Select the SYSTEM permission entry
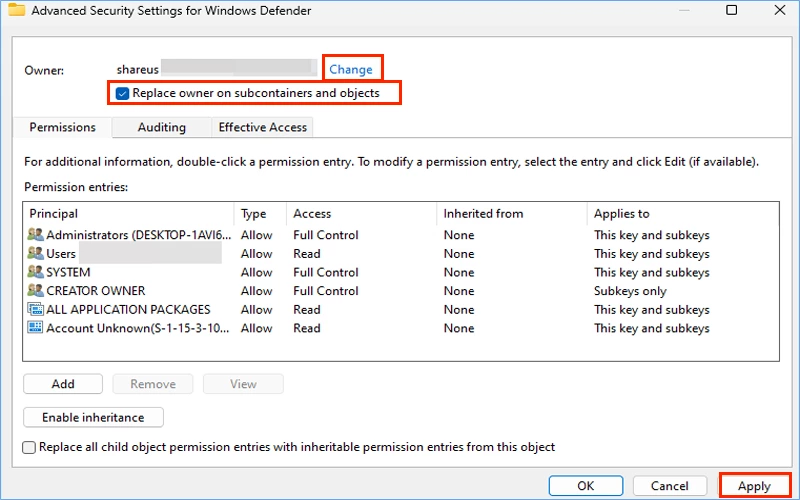Screen dimensions: 800x500 point(401,272)
